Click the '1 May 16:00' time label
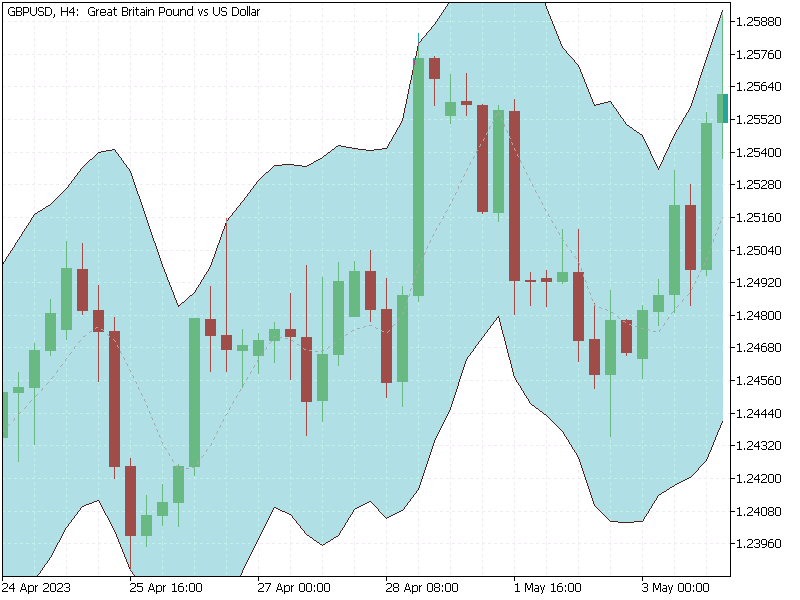The width and height of the screenshot is (800, 600). tap(547, 588)
